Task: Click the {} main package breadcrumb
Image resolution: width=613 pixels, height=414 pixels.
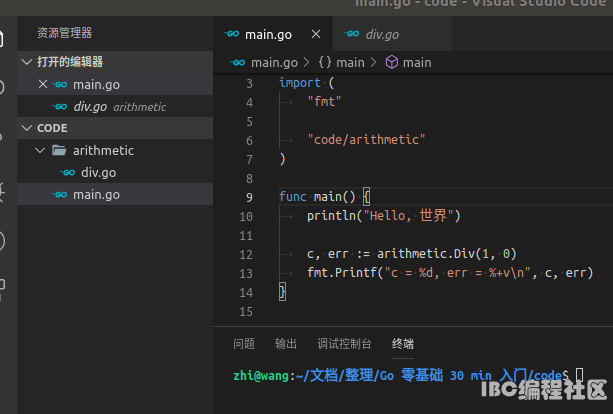Action: (x=341, y=63)
